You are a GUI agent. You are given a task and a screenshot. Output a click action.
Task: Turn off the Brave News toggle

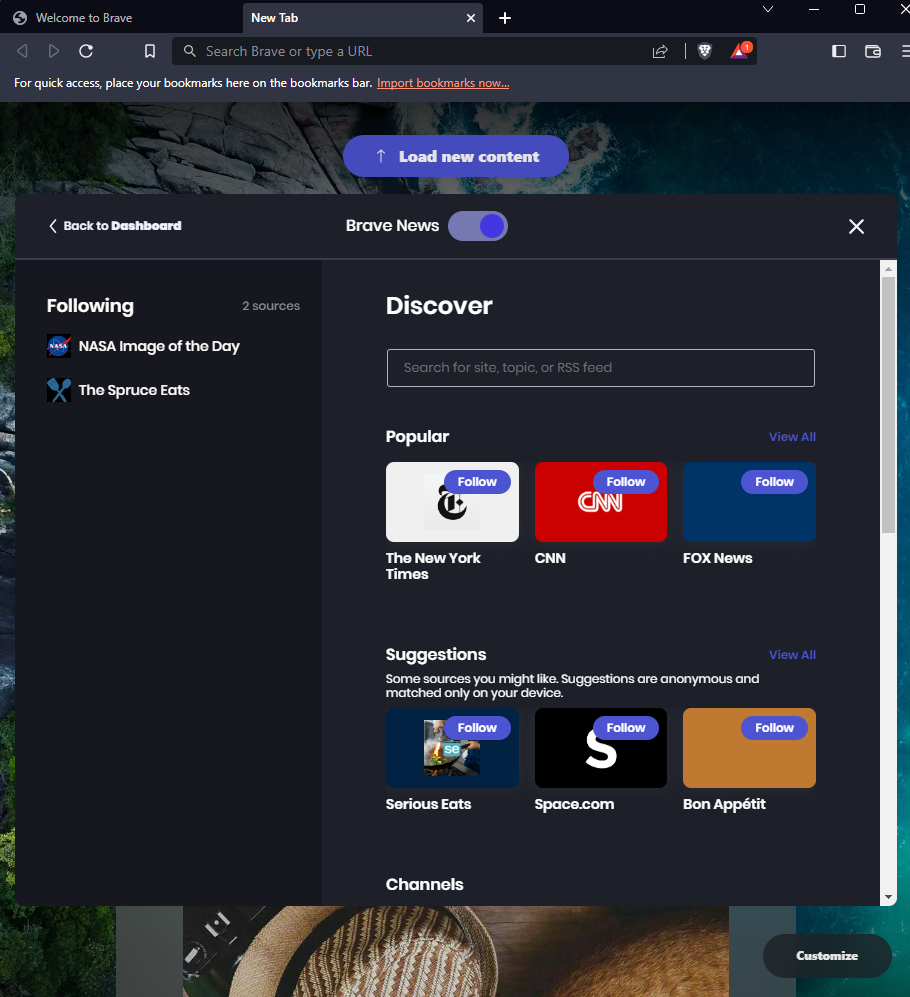[x=478, y=226]
